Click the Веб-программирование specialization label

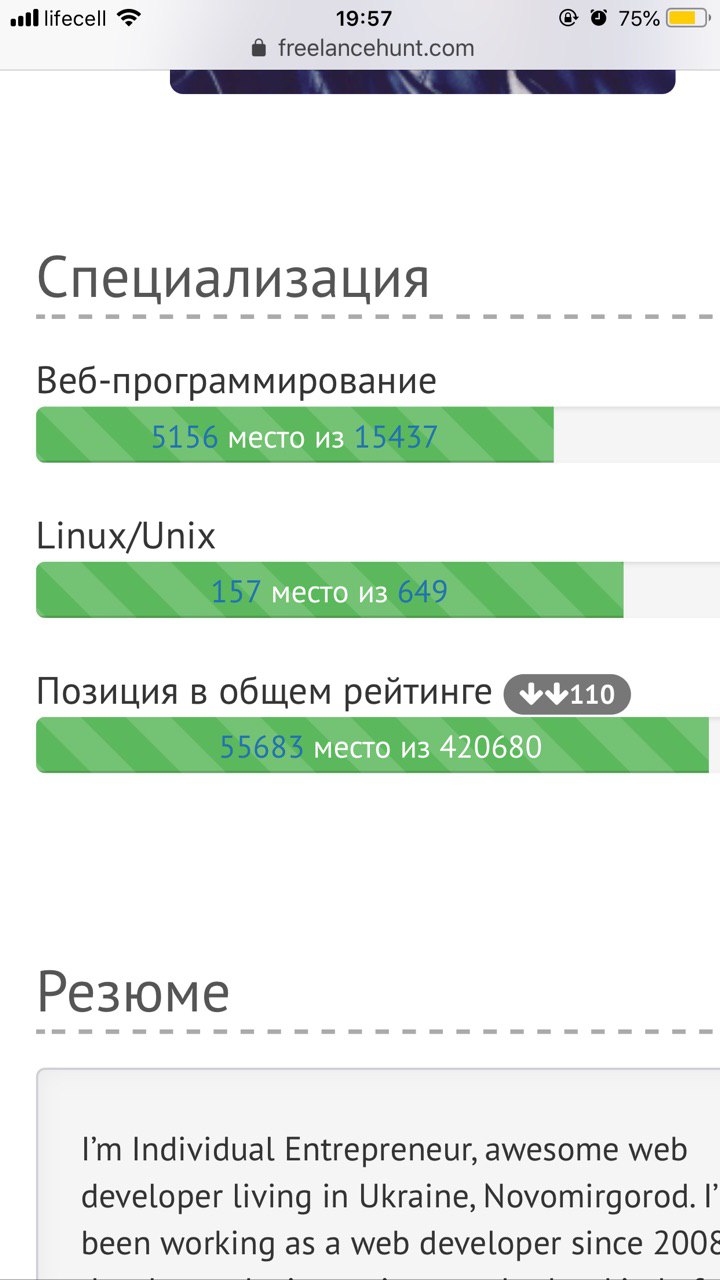[236, 381]
